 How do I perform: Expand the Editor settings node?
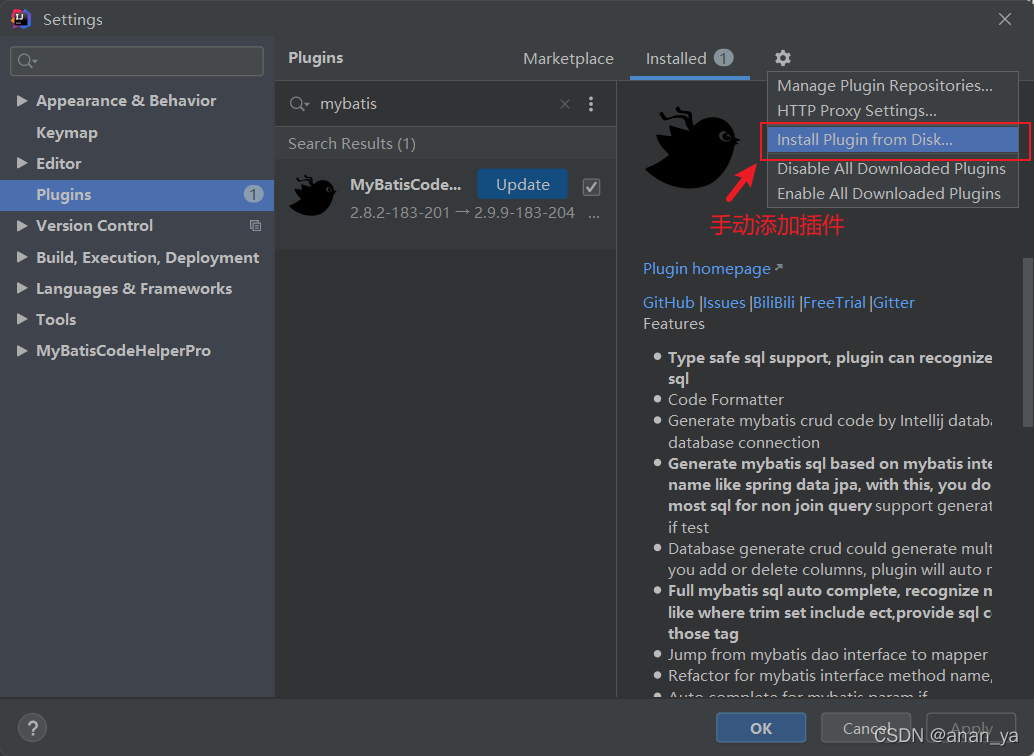[x=22, y=163]
